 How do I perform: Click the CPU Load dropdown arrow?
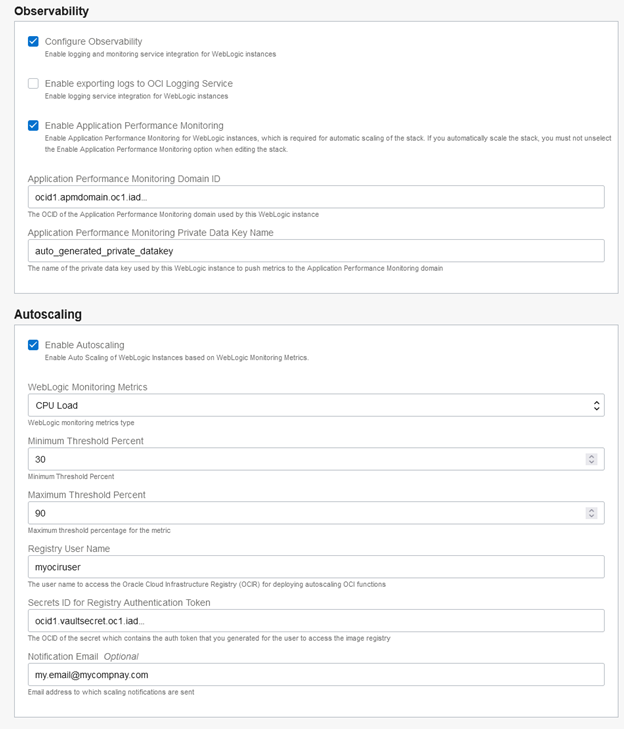(x=597, y=405)
